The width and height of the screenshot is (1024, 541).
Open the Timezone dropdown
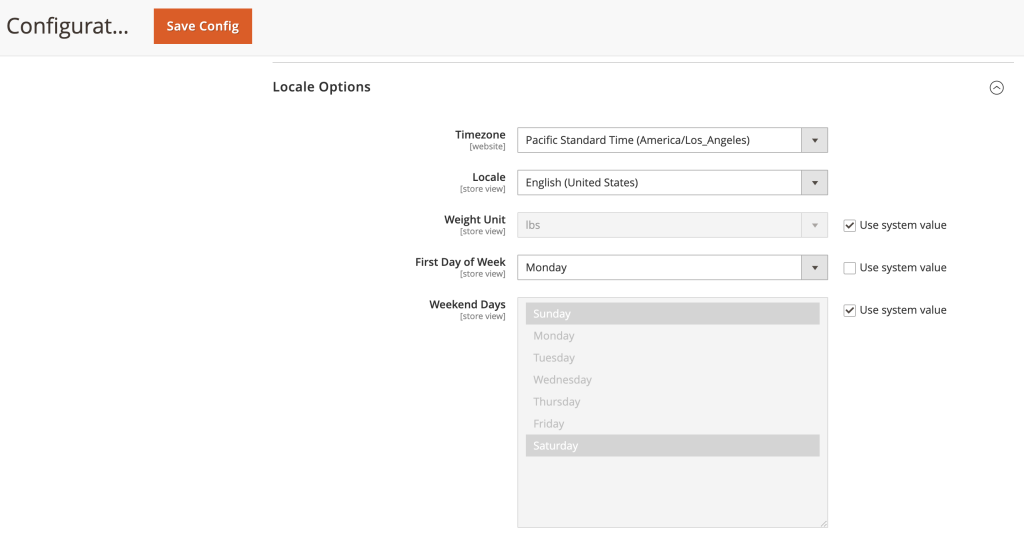660,140
